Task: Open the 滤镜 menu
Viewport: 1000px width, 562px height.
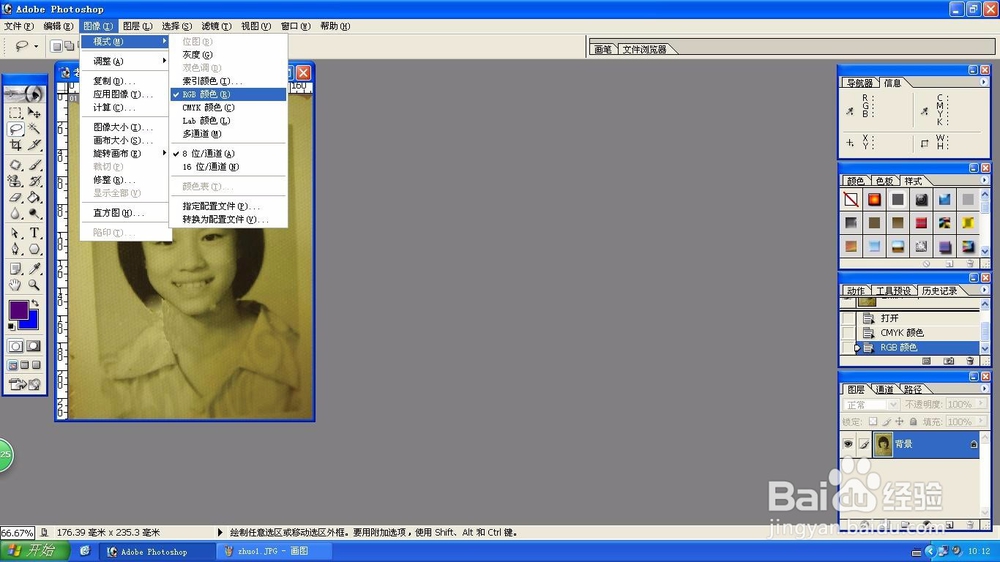Action: (x=216, y=26)
